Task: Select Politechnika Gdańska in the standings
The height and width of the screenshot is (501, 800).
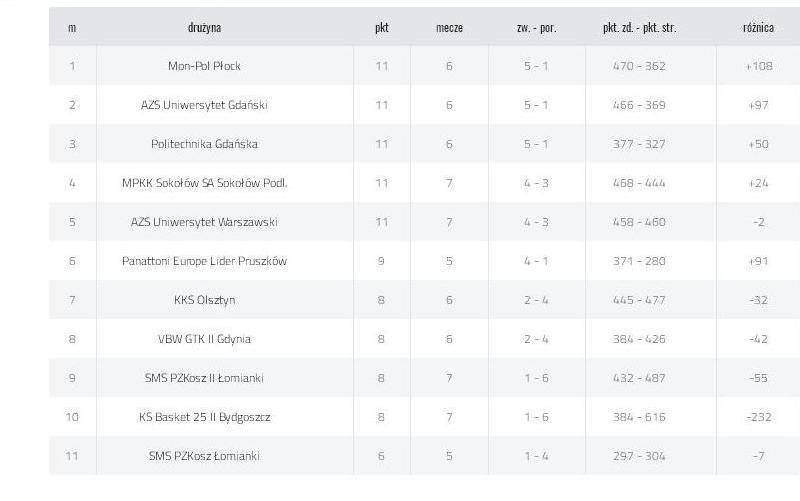Action: (204, 144)
